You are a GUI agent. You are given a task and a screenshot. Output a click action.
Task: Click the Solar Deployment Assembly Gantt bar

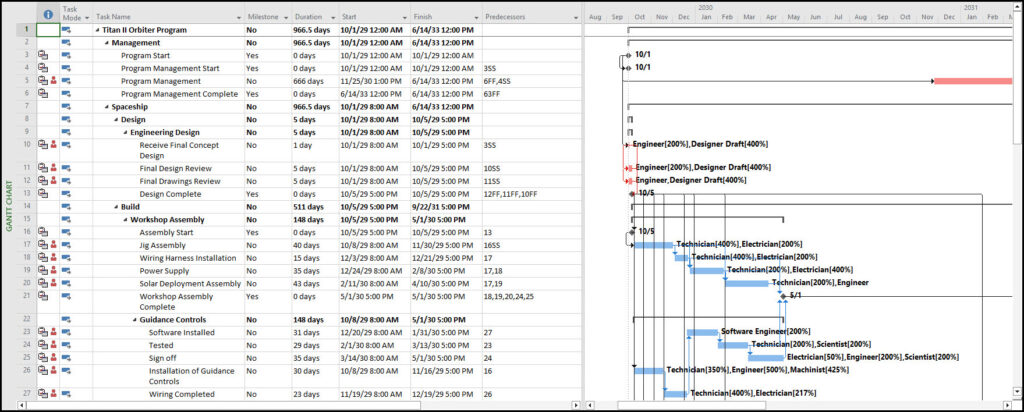pos(747,283)
